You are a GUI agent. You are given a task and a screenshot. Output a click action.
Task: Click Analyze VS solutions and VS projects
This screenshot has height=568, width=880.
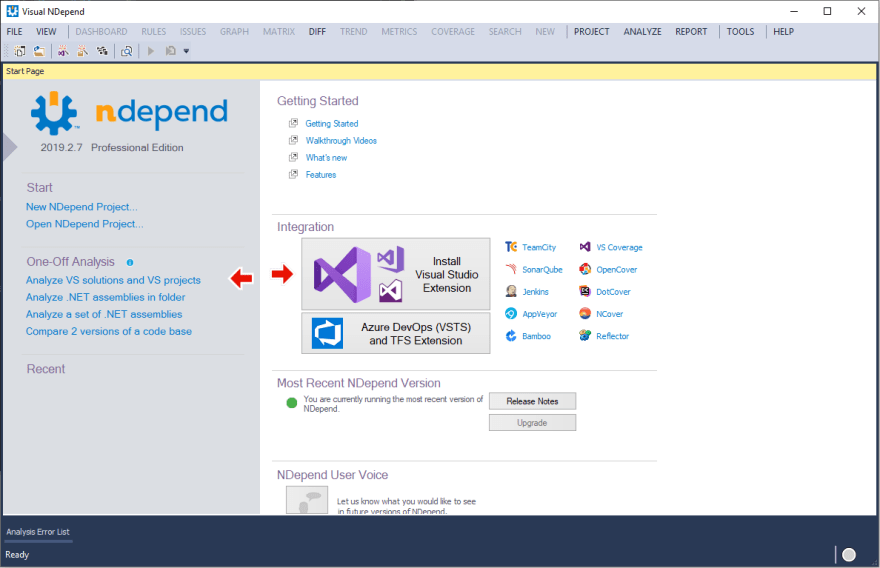tap(113, 280)
